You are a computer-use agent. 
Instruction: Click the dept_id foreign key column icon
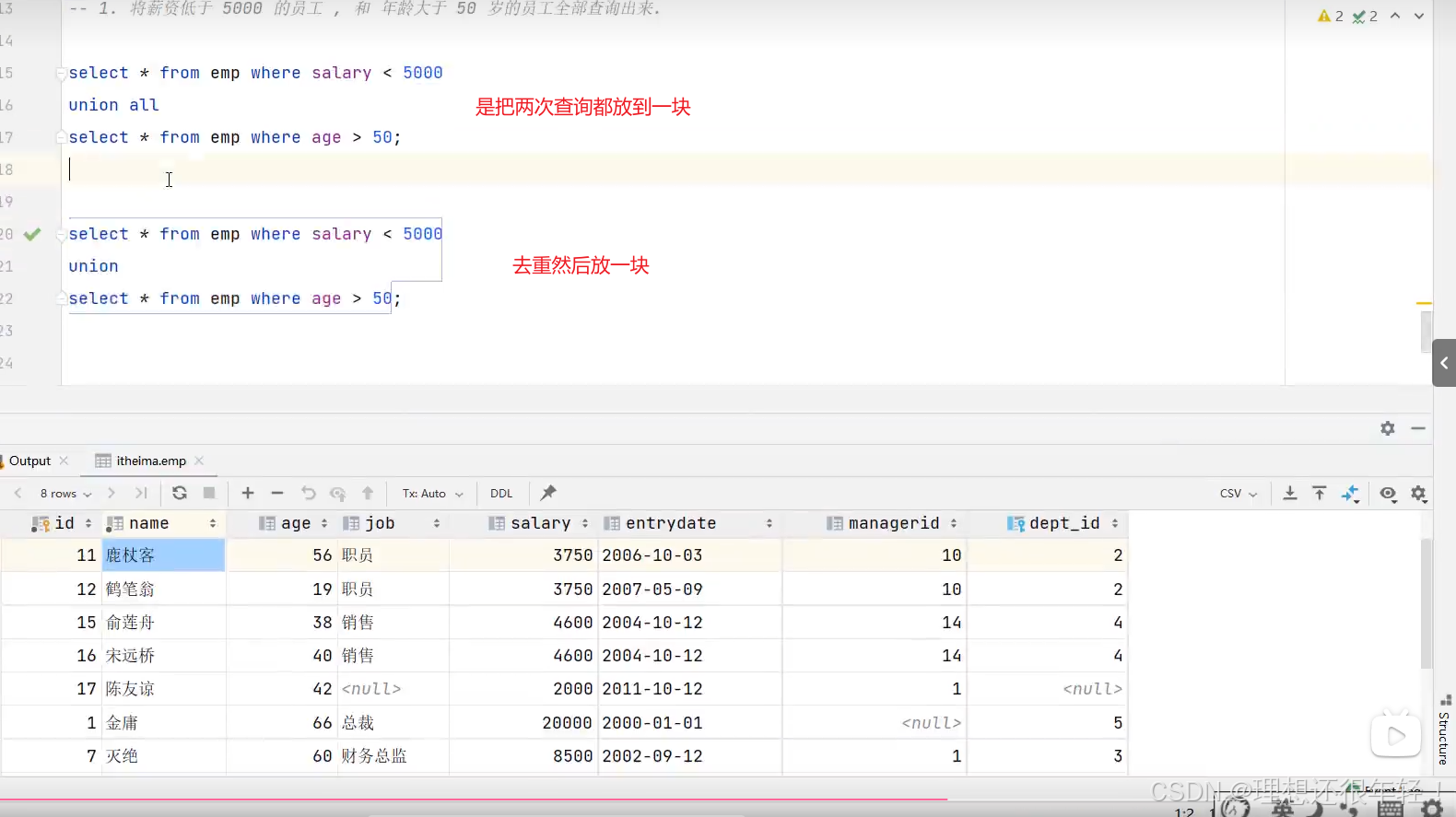(x=1016, y=523)
